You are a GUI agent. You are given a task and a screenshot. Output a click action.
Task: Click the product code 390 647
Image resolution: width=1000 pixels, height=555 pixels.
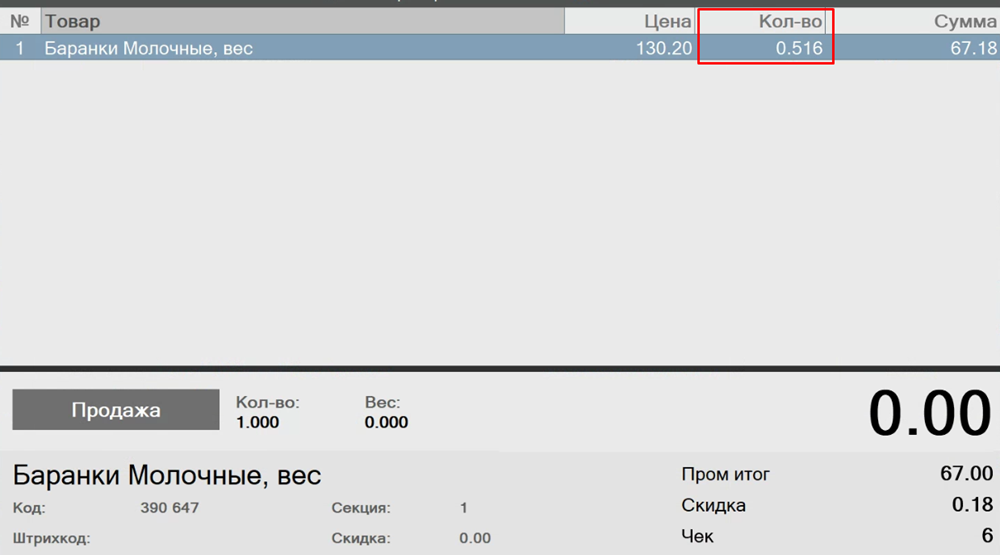click(x=170, y=508)
